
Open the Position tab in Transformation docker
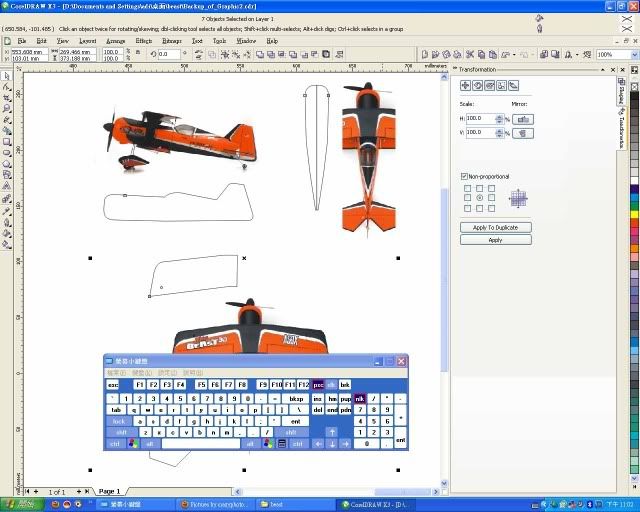(x=465, y=85)
